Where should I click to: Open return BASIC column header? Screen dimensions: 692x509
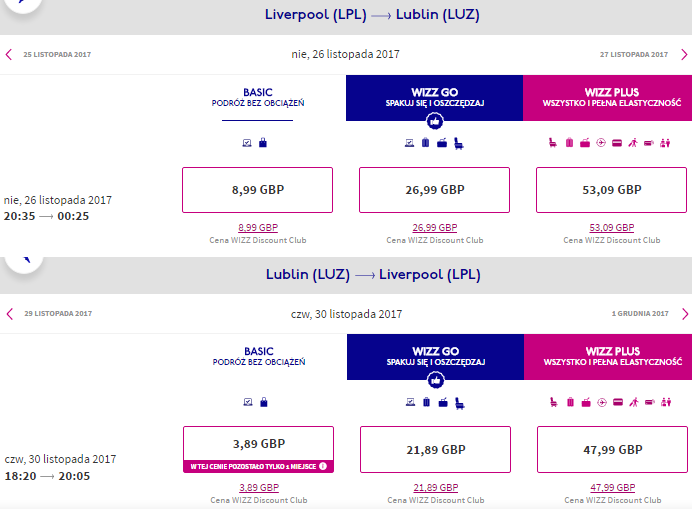(259, 356)
